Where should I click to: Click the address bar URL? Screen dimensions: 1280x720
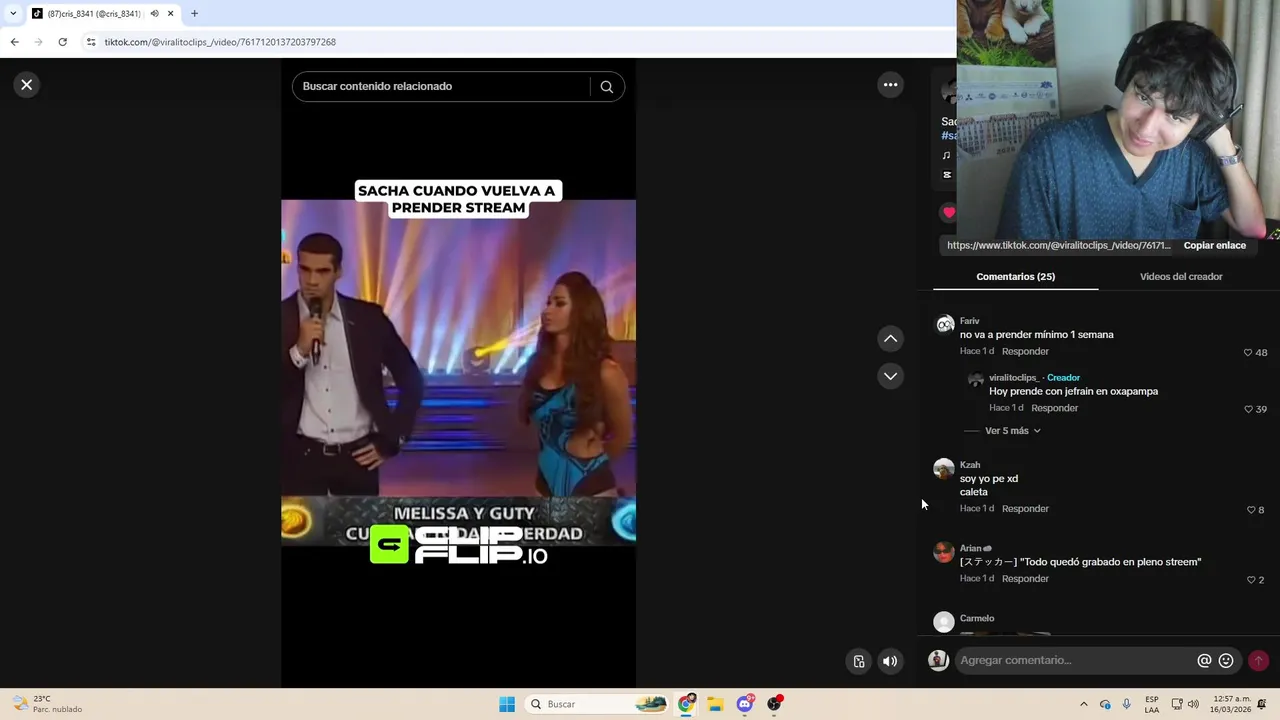(x=220, y=42)
